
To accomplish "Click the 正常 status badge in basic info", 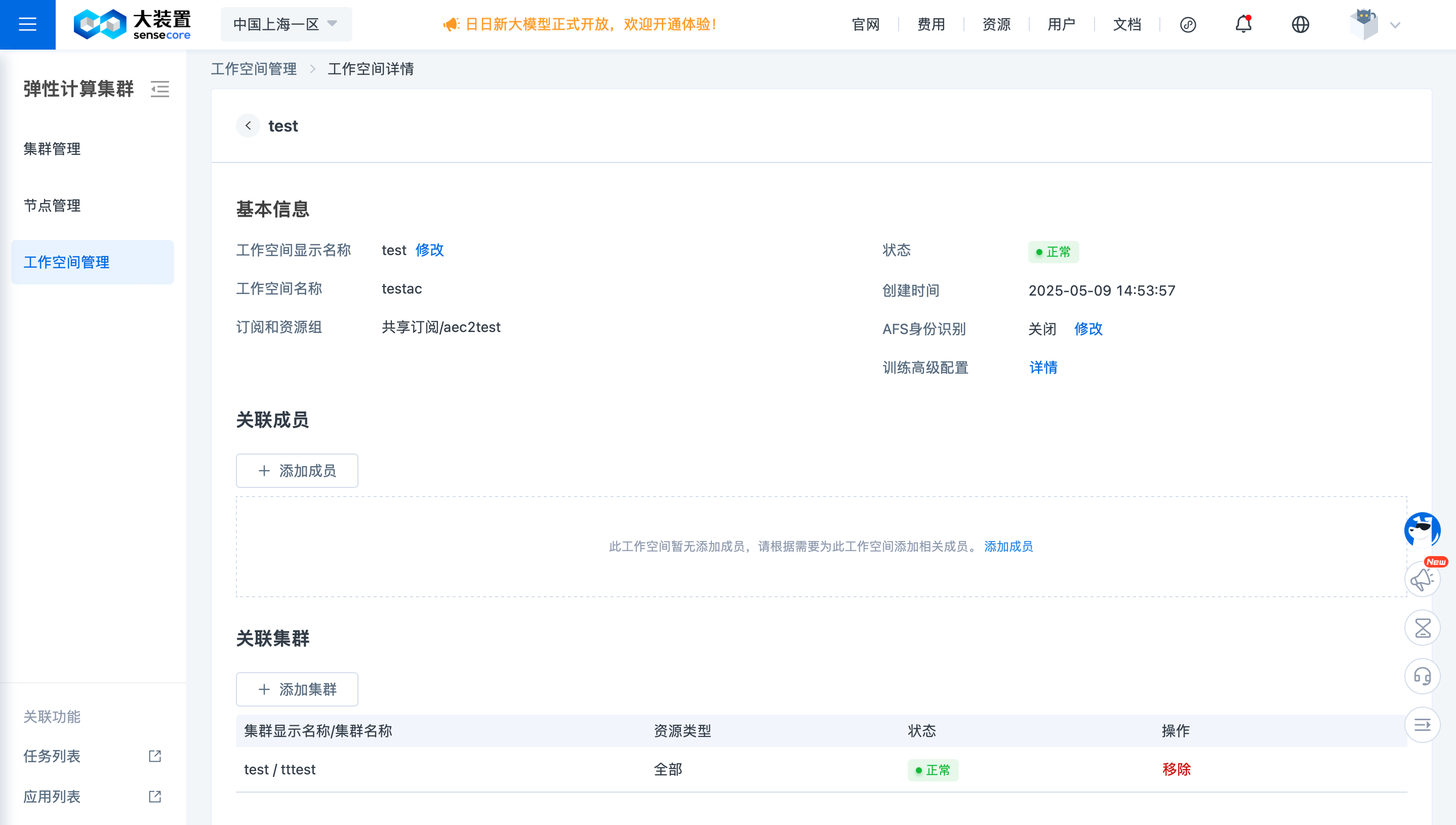I will tap(1054, 252).
